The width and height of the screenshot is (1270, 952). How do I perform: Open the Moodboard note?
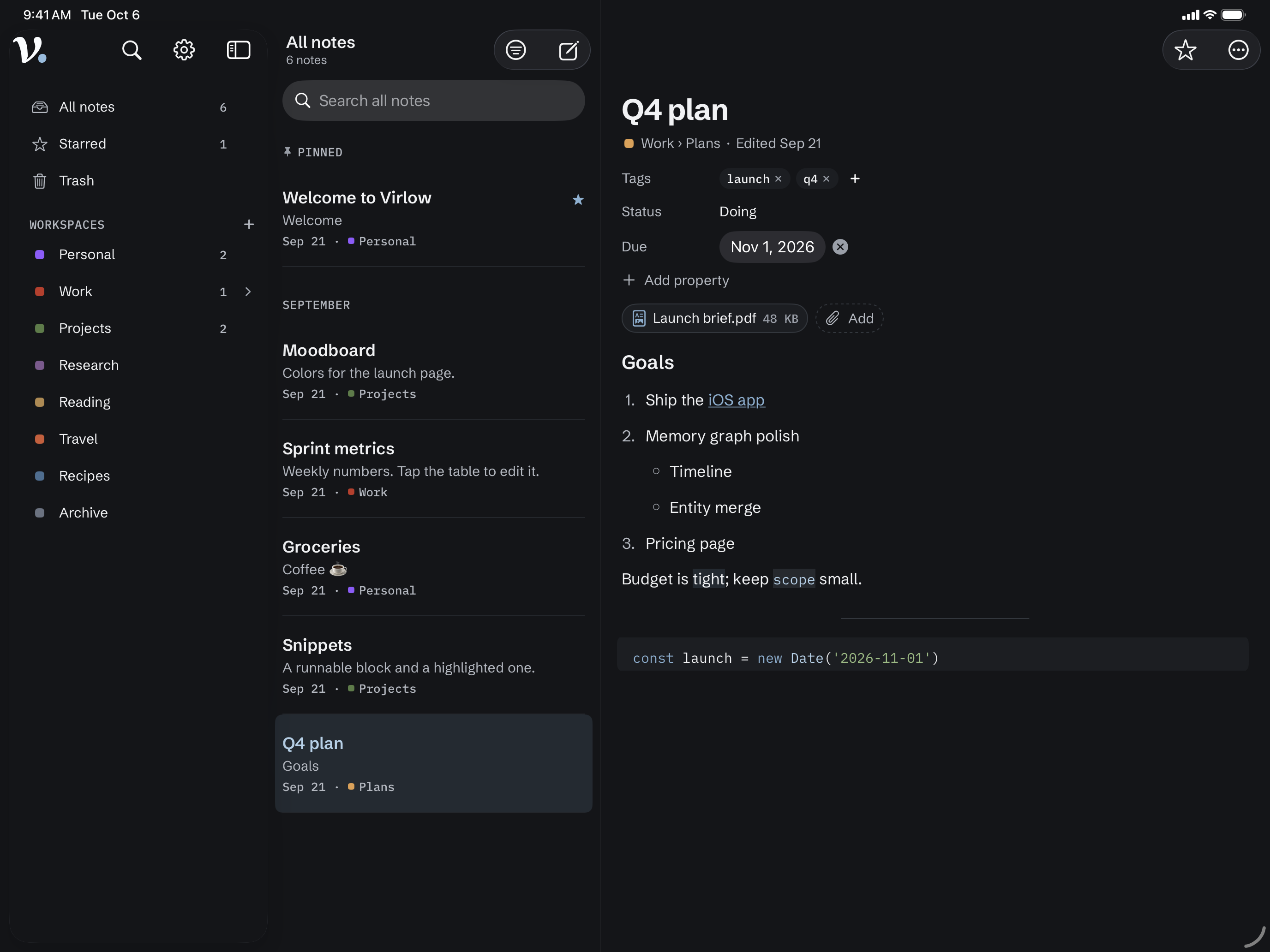coord(433,371)
